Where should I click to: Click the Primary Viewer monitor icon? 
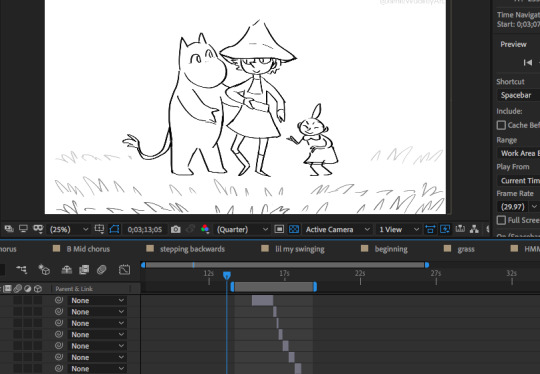23,229
